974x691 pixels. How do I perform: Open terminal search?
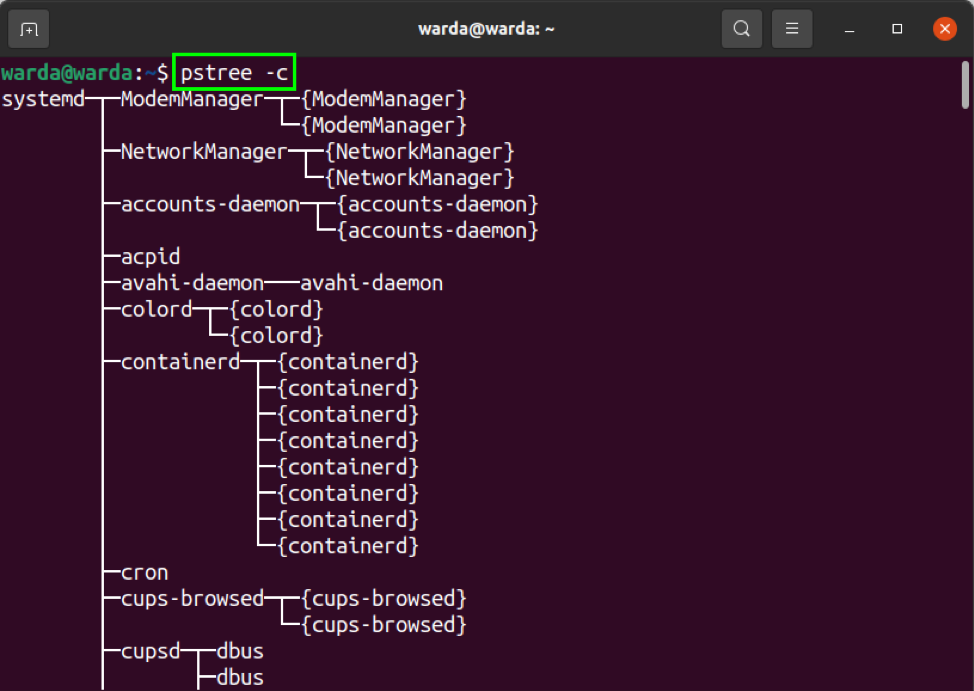[742, 29]
